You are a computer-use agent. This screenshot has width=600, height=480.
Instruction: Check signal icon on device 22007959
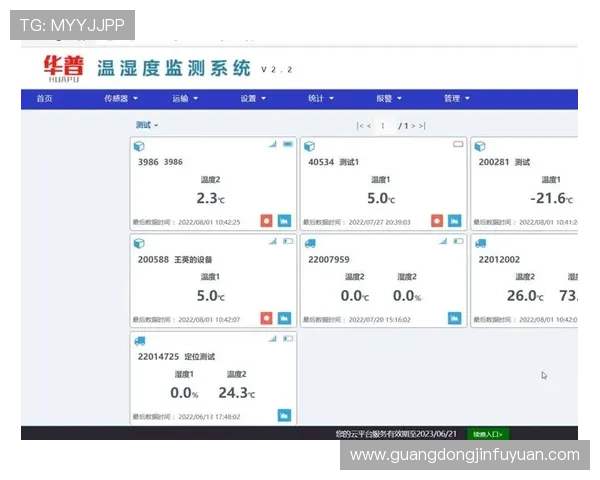click(443, 241)
